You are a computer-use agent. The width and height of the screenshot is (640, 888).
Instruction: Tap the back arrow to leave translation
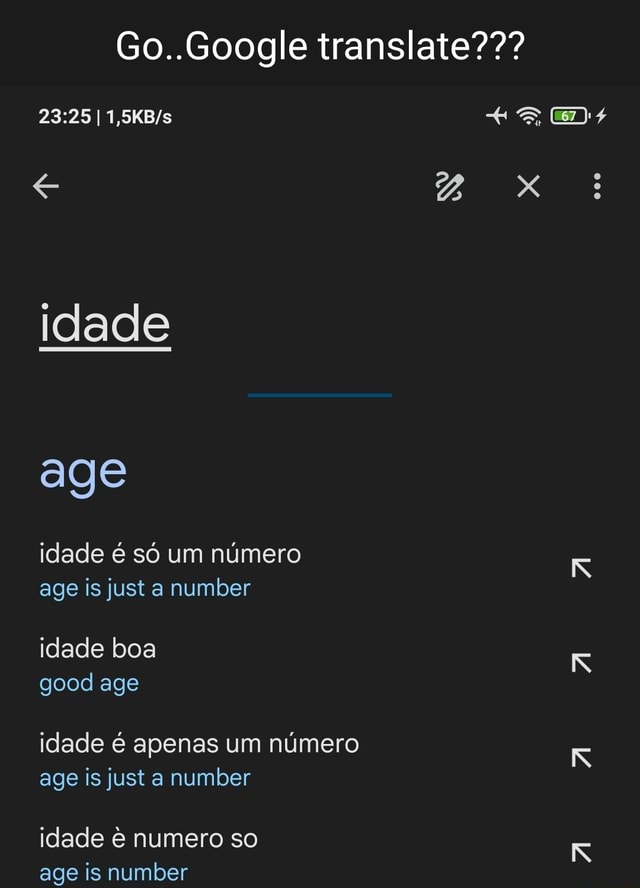(x=44, y=187)
